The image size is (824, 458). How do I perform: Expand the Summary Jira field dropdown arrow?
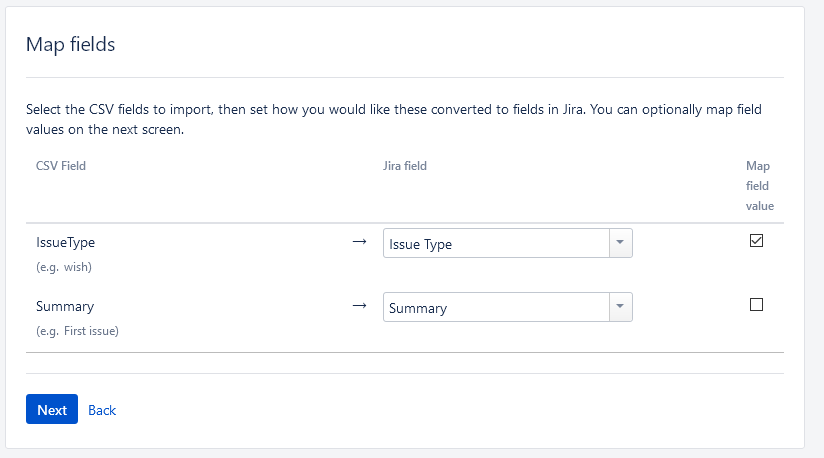point(620,308)
